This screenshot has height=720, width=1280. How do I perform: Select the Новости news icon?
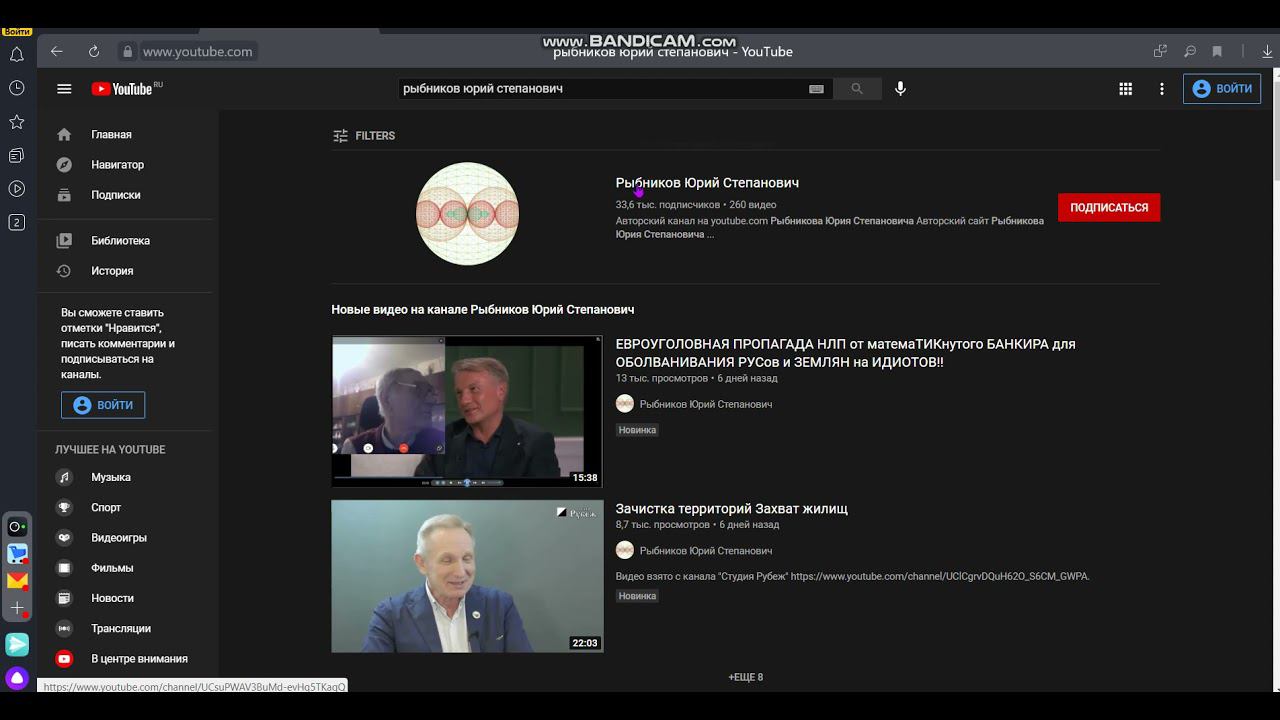64,598
